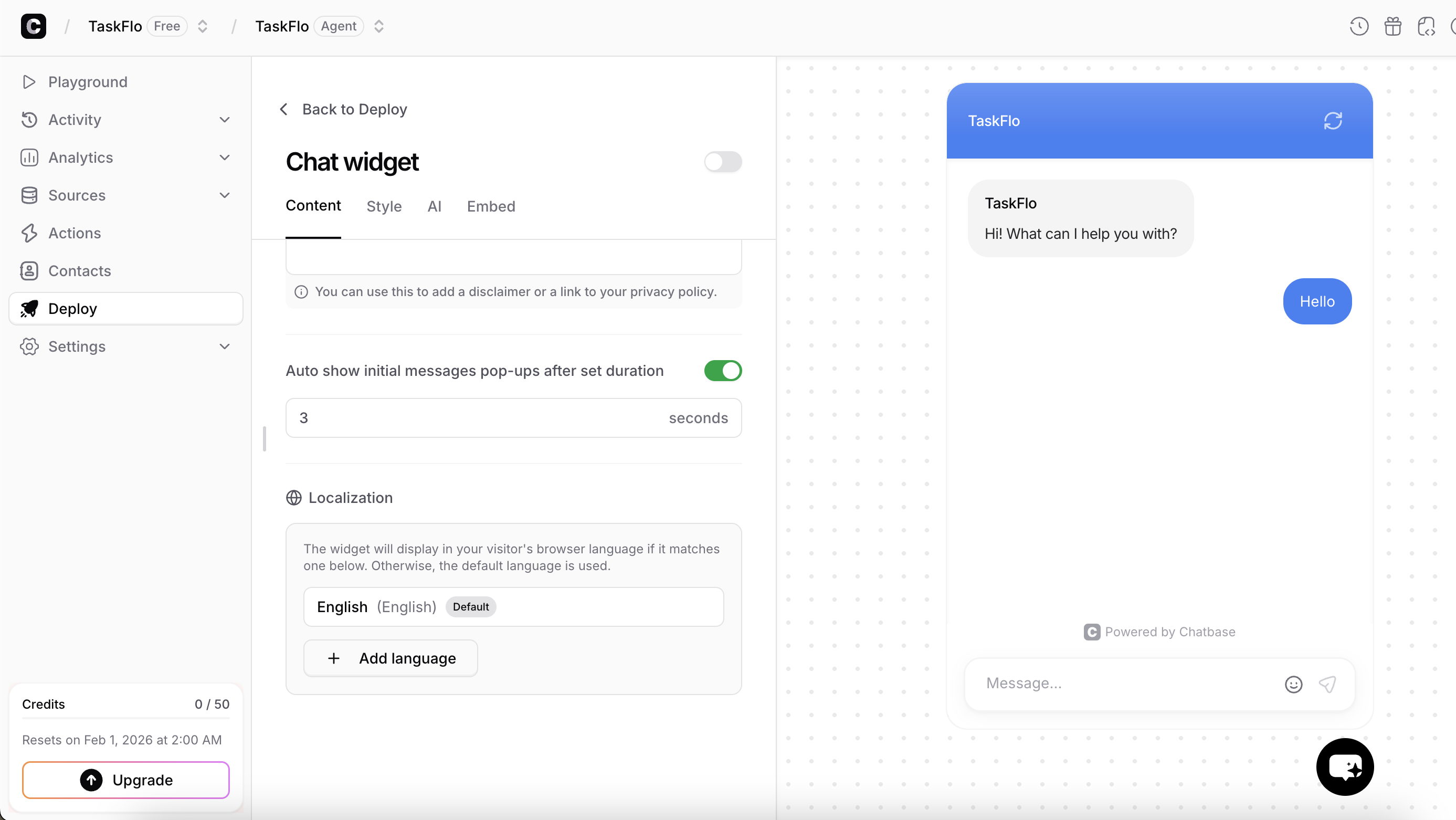Click the floating chat bubble widget icon
This screenshot has height=820, width=1456.
coord(1345,766)
